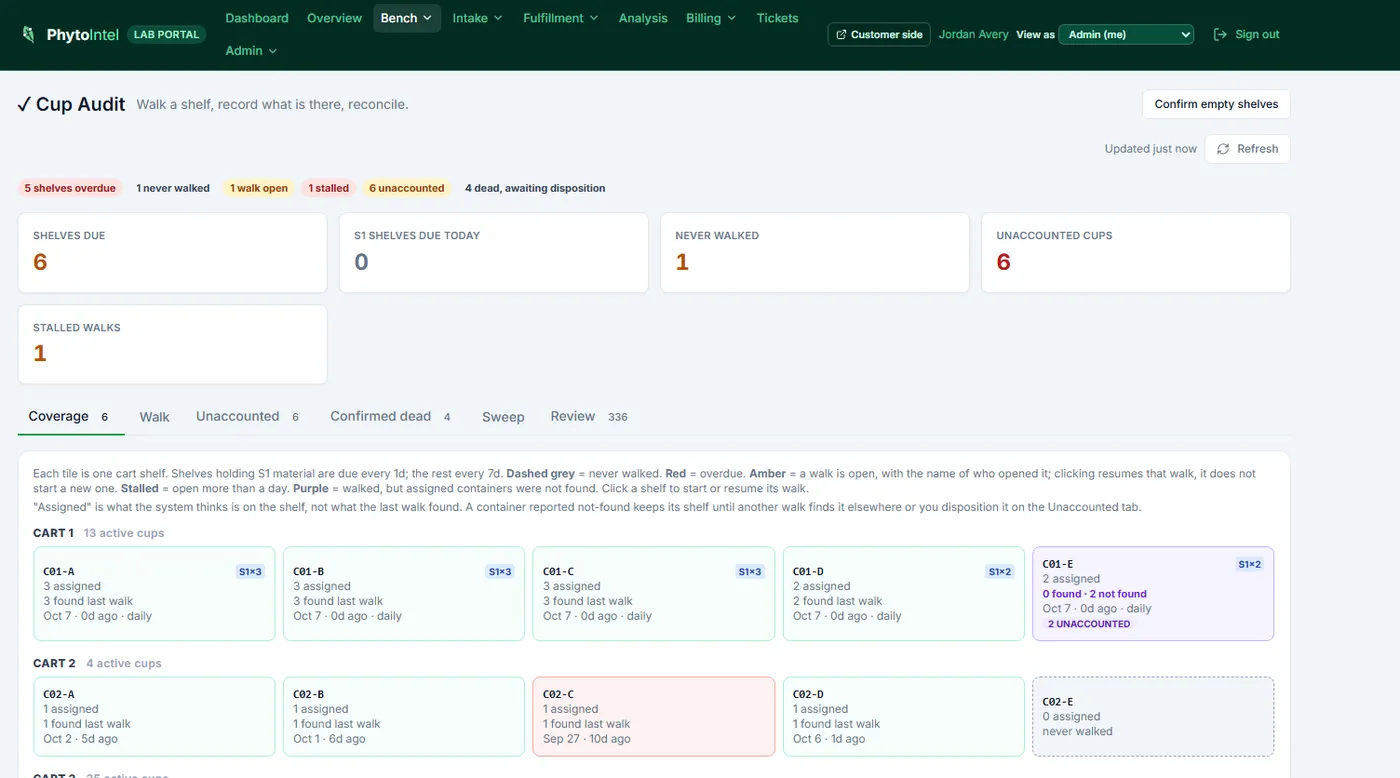Click the LAB PORTAL badge

tap(167, 34)
